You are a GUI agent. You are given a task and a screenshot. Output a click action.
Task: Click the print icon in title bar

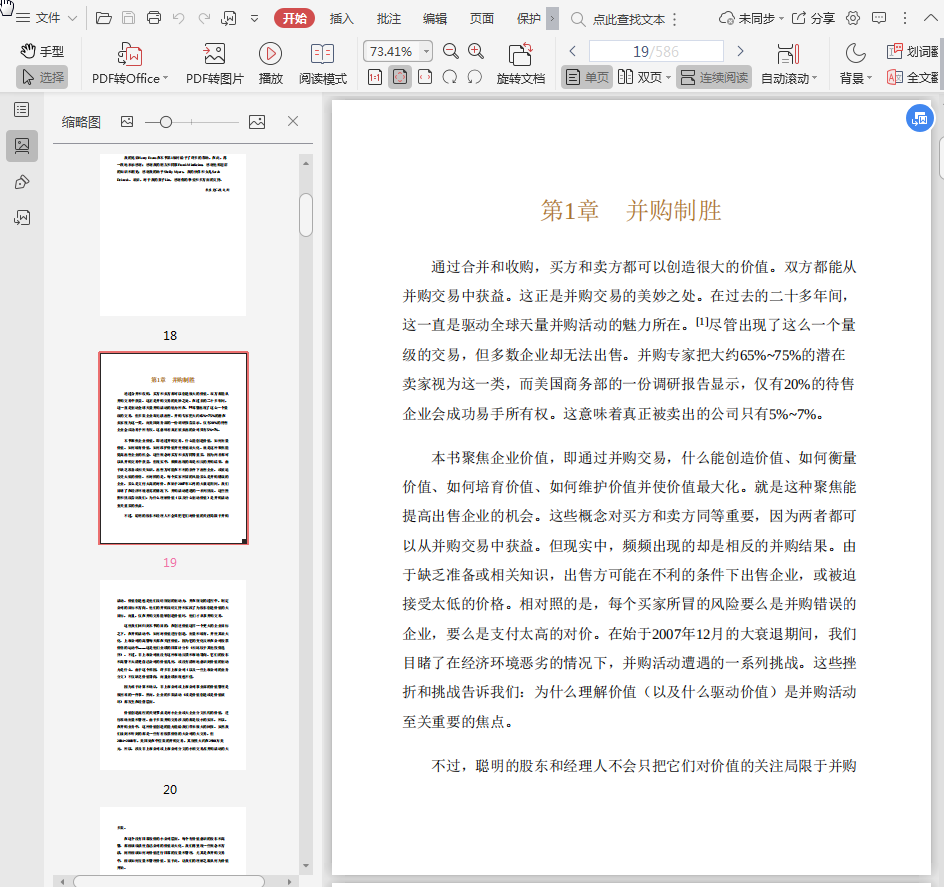[x=154, y=18]
